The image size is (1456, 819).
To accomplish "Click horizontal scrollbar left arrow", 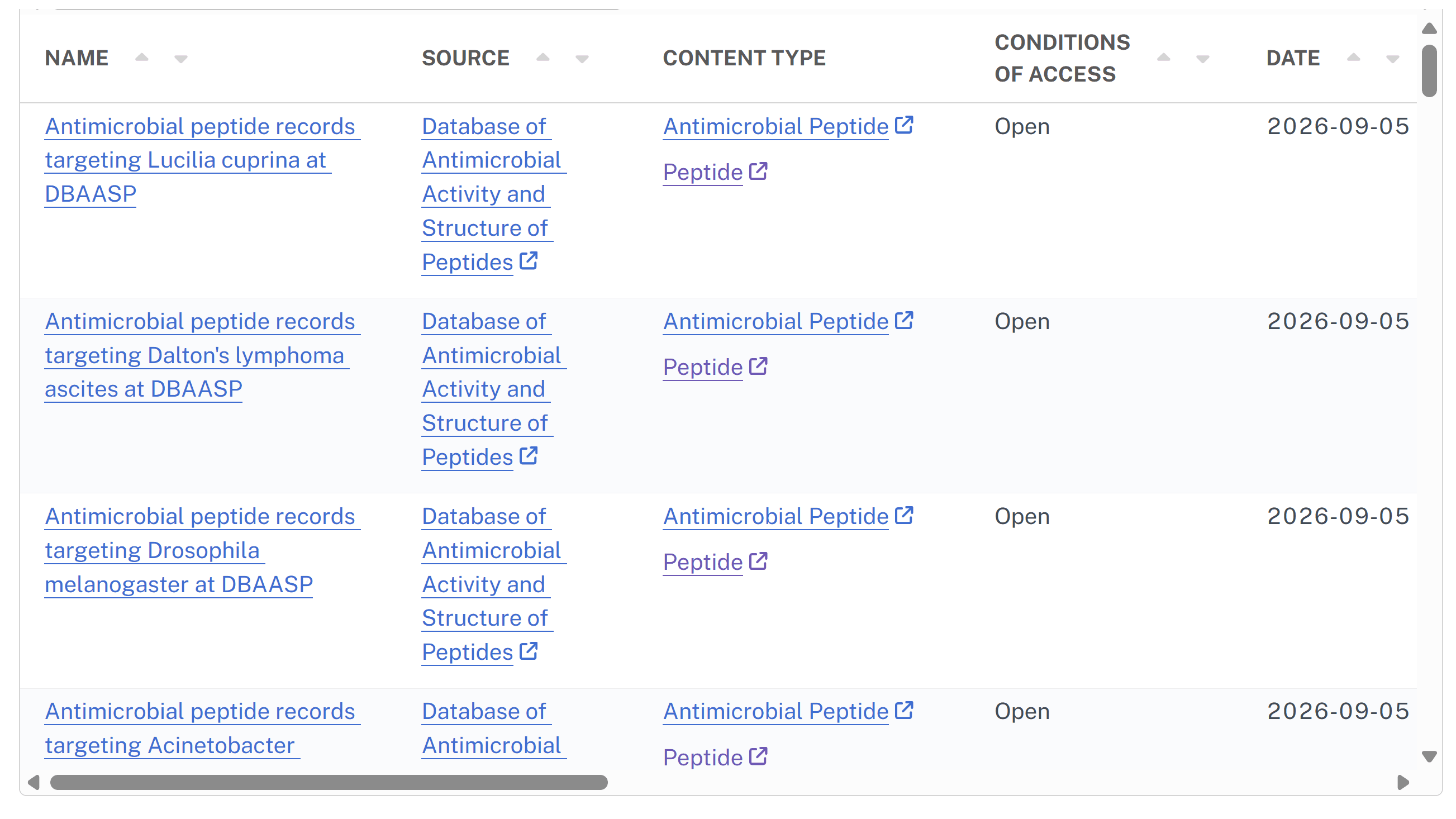I will coord(34,782).
